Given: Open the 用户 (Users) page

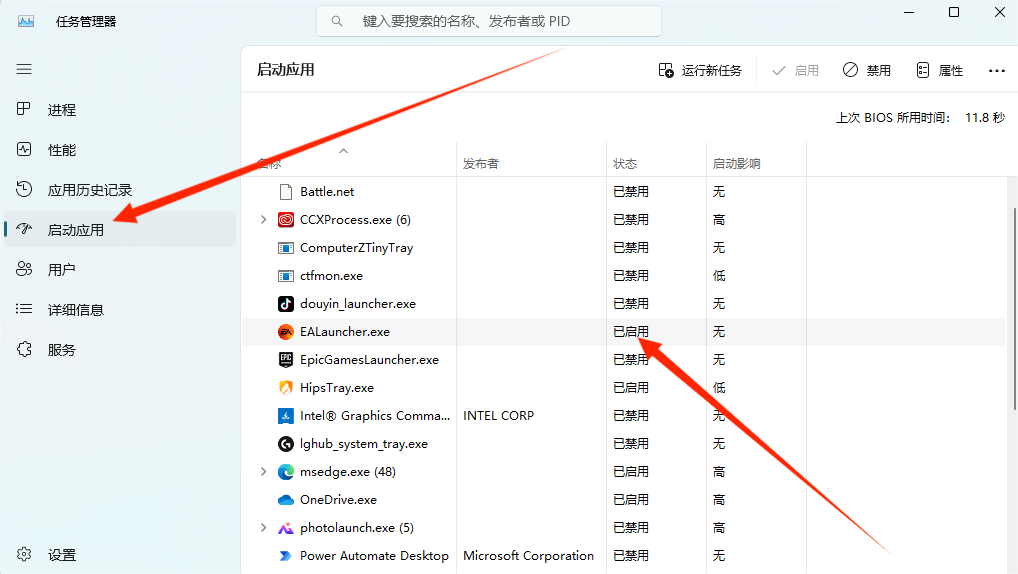Looking at the screenshot, I should pyautogui.click(x=120, y=269).
